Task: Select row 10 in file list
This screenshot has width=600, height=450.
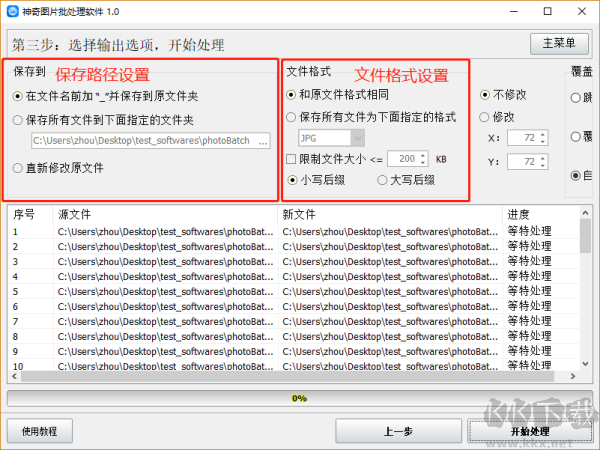Action: tap(294, 366)
